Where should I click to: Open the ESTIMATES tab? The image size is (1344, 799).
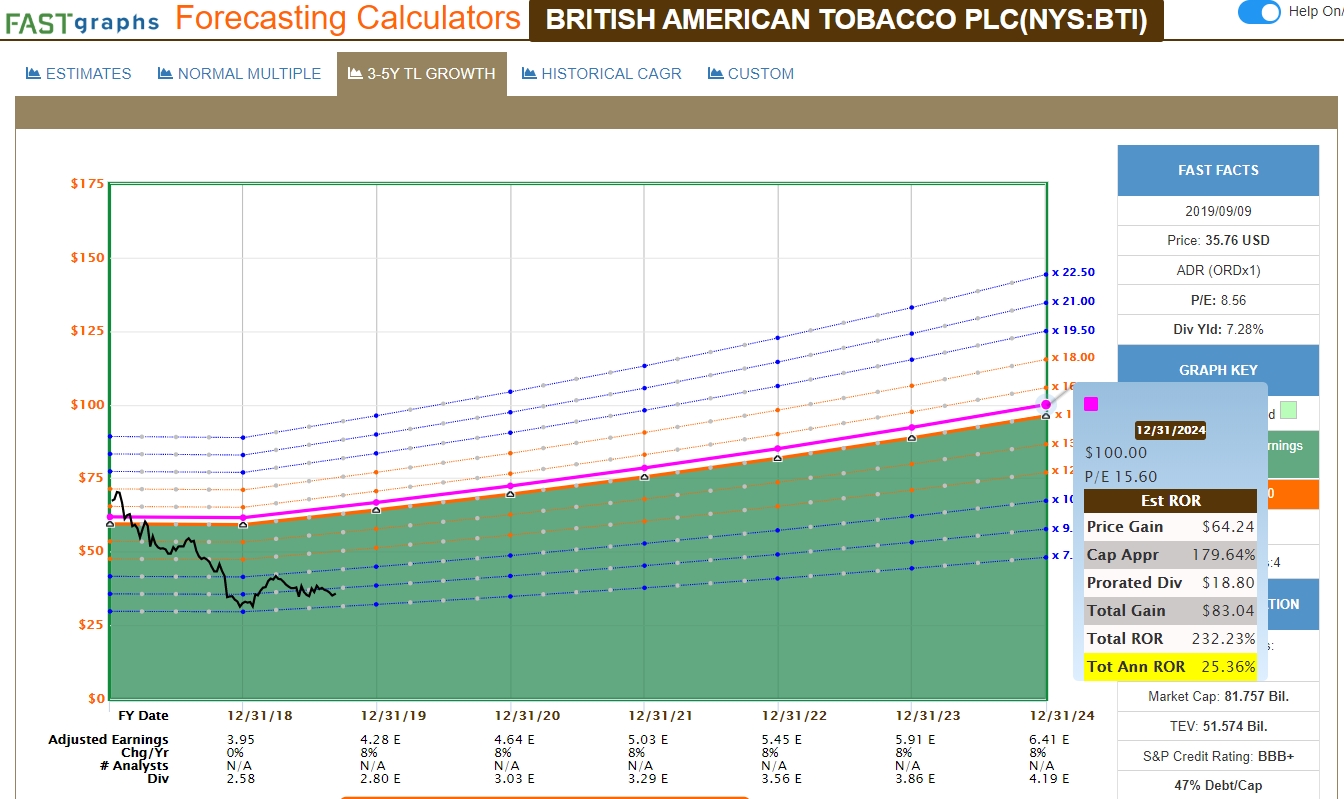pyautogui.click(x=79, y=73)
